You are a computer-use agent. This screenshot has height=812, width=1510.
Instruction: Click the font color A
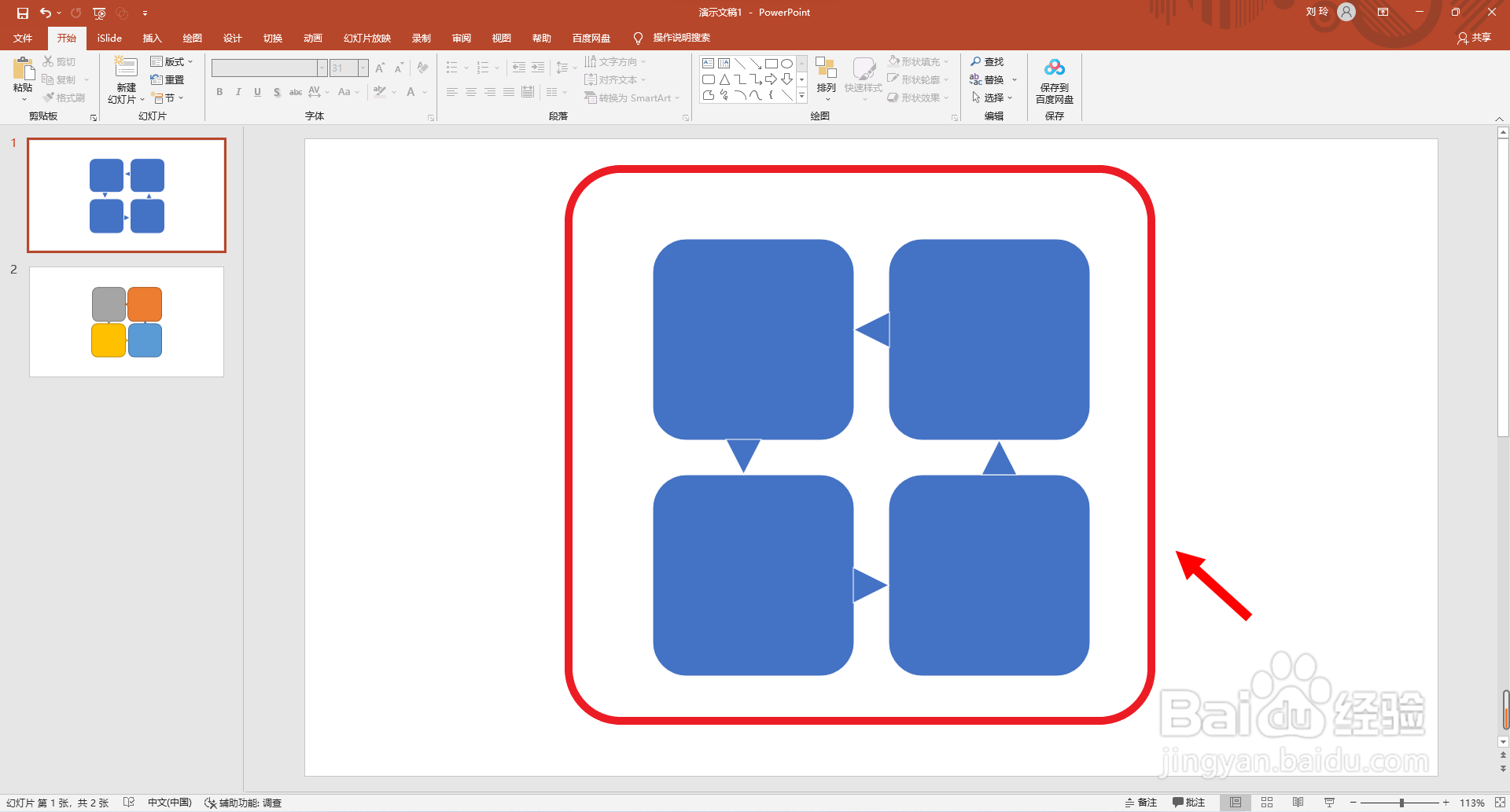coord(411,92)
